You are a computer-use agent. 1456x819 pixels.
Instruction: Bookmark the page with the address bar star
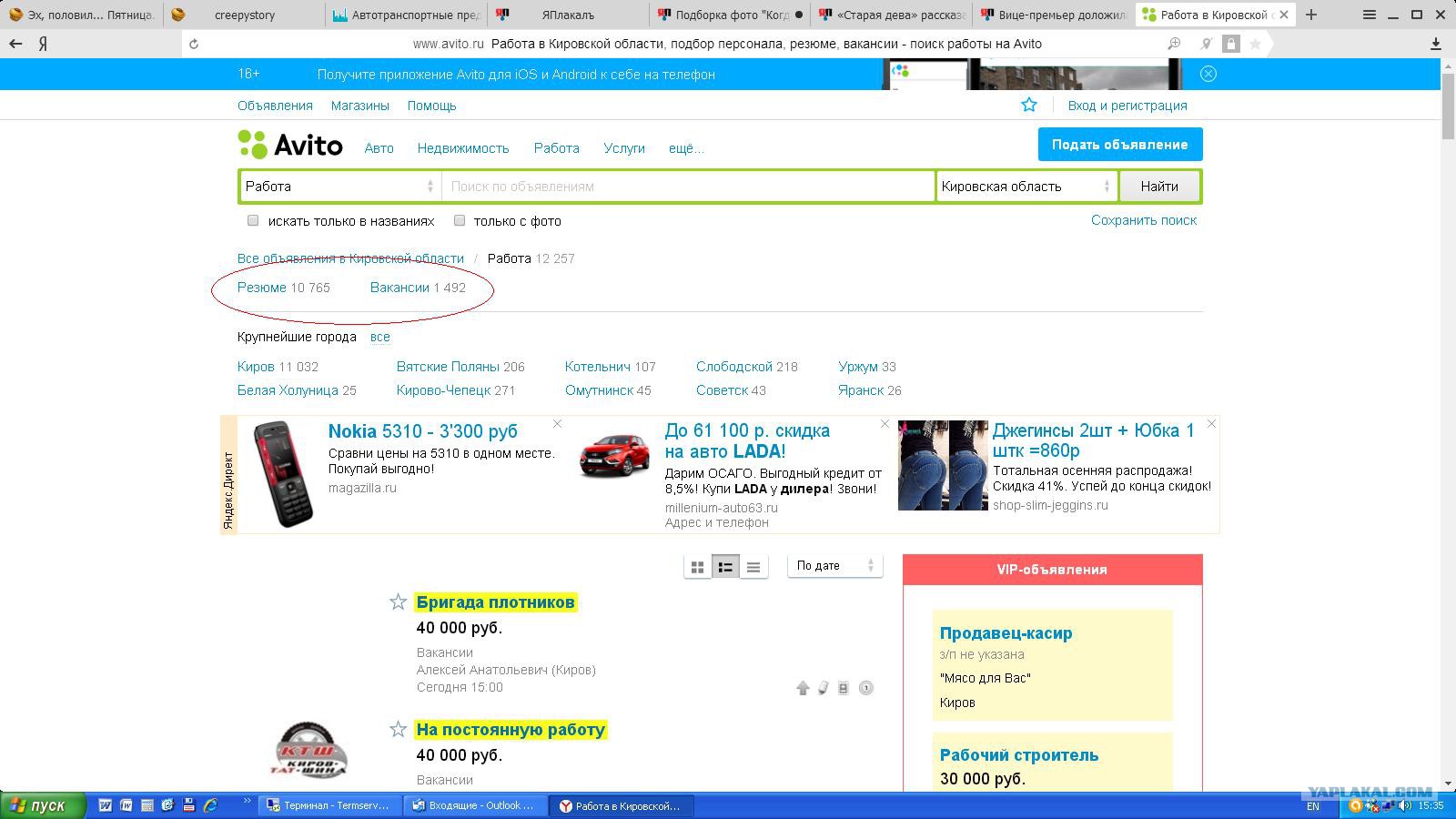point(1255,44)
